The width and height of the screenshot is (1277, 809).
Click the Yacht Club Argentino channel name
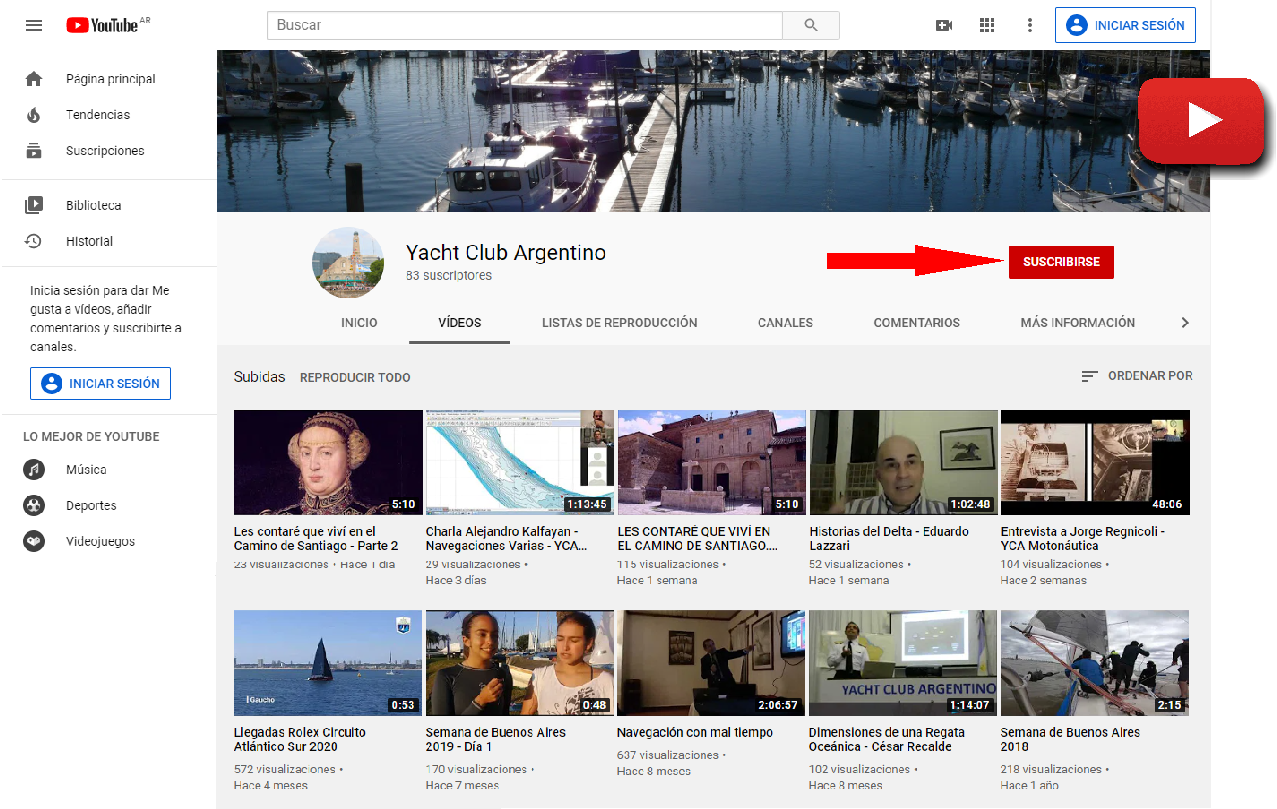tap(506, 253)
